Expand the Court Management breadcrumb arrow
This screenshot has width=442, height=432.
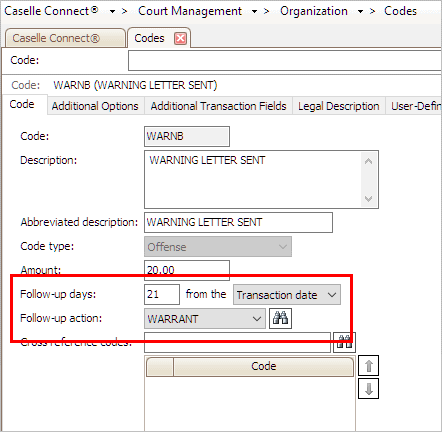pyautogui.click(x=254, y=12)
